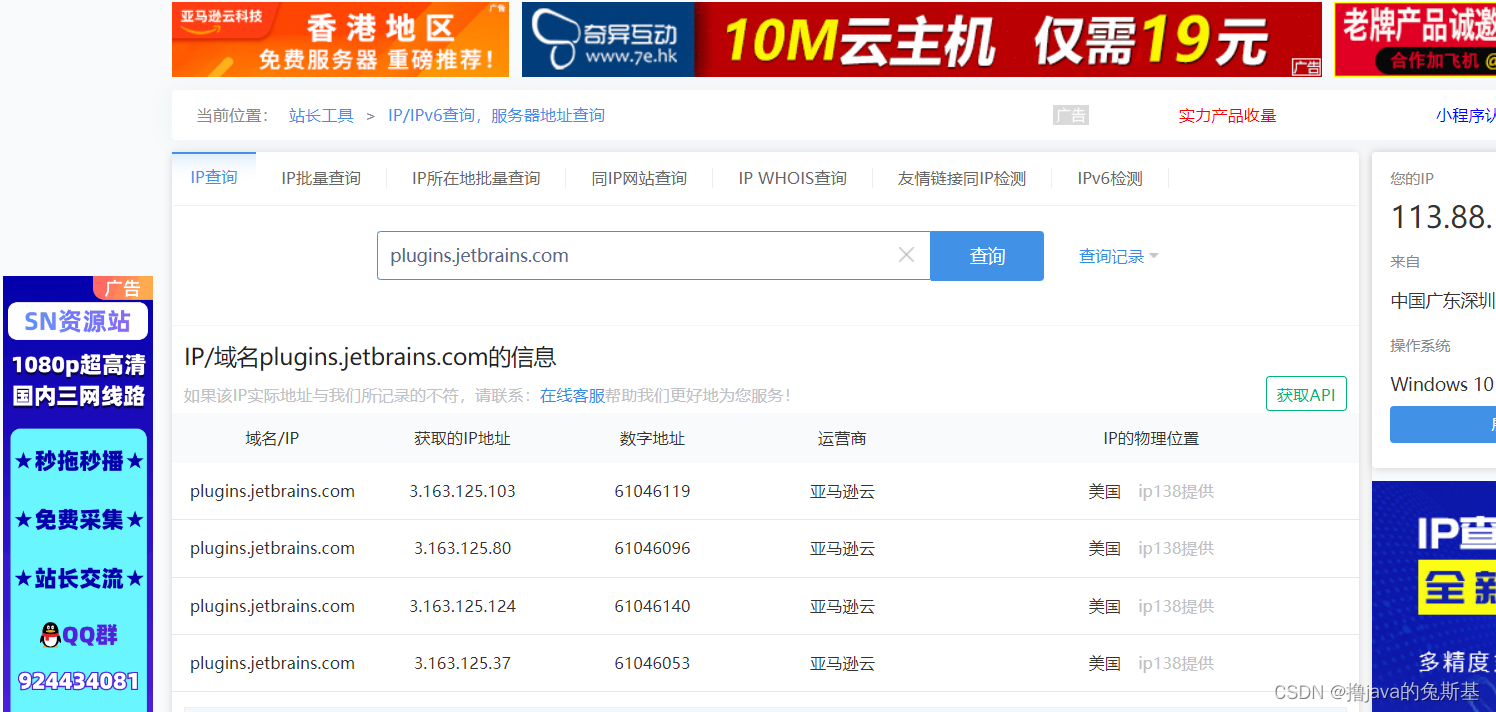Click IP address 3.163.125.80

point(462,548)
